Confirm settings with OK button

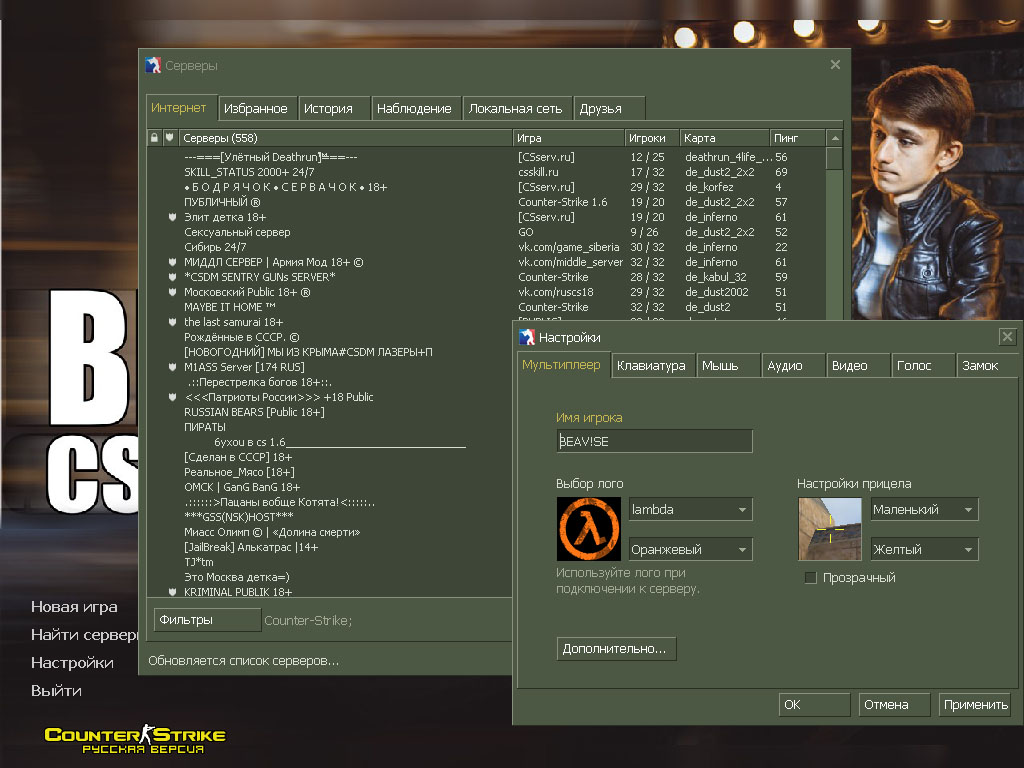(x=814, y=705)
